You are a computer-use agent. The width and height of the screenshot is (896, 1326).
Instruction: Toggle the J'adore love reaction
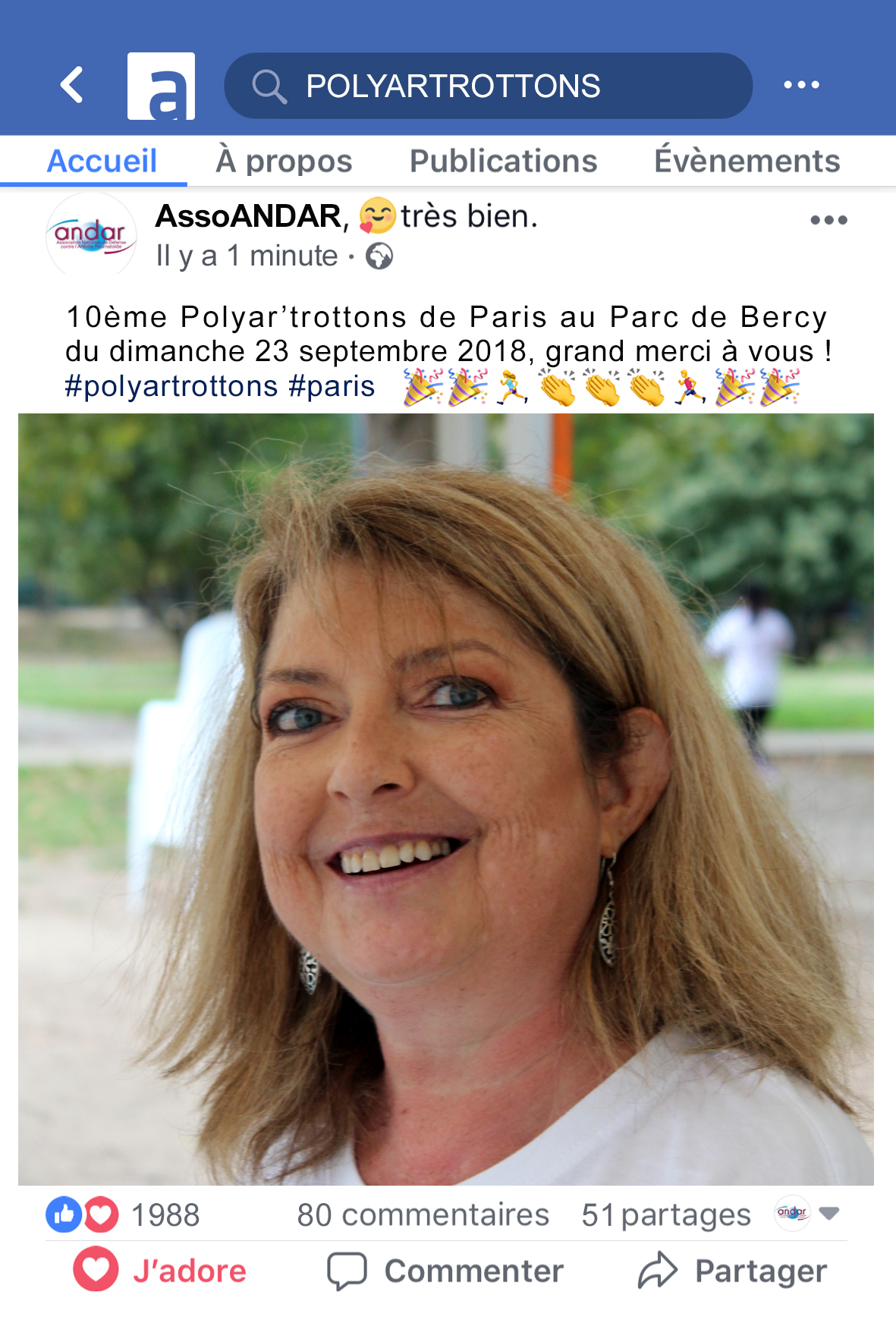[159, 1271]
